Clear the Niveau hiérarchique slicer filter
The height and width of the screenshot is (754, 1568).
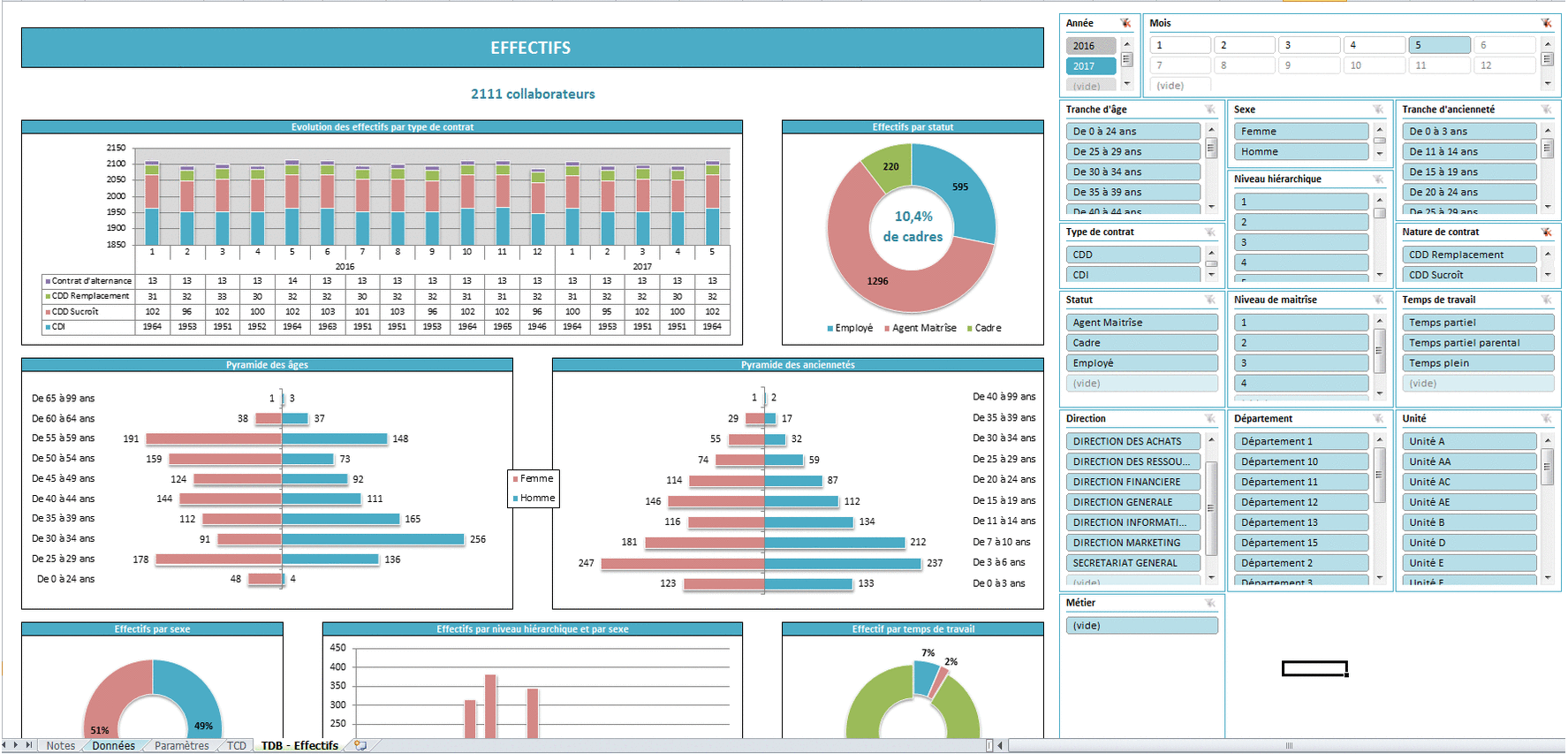tap(1378, 179)
